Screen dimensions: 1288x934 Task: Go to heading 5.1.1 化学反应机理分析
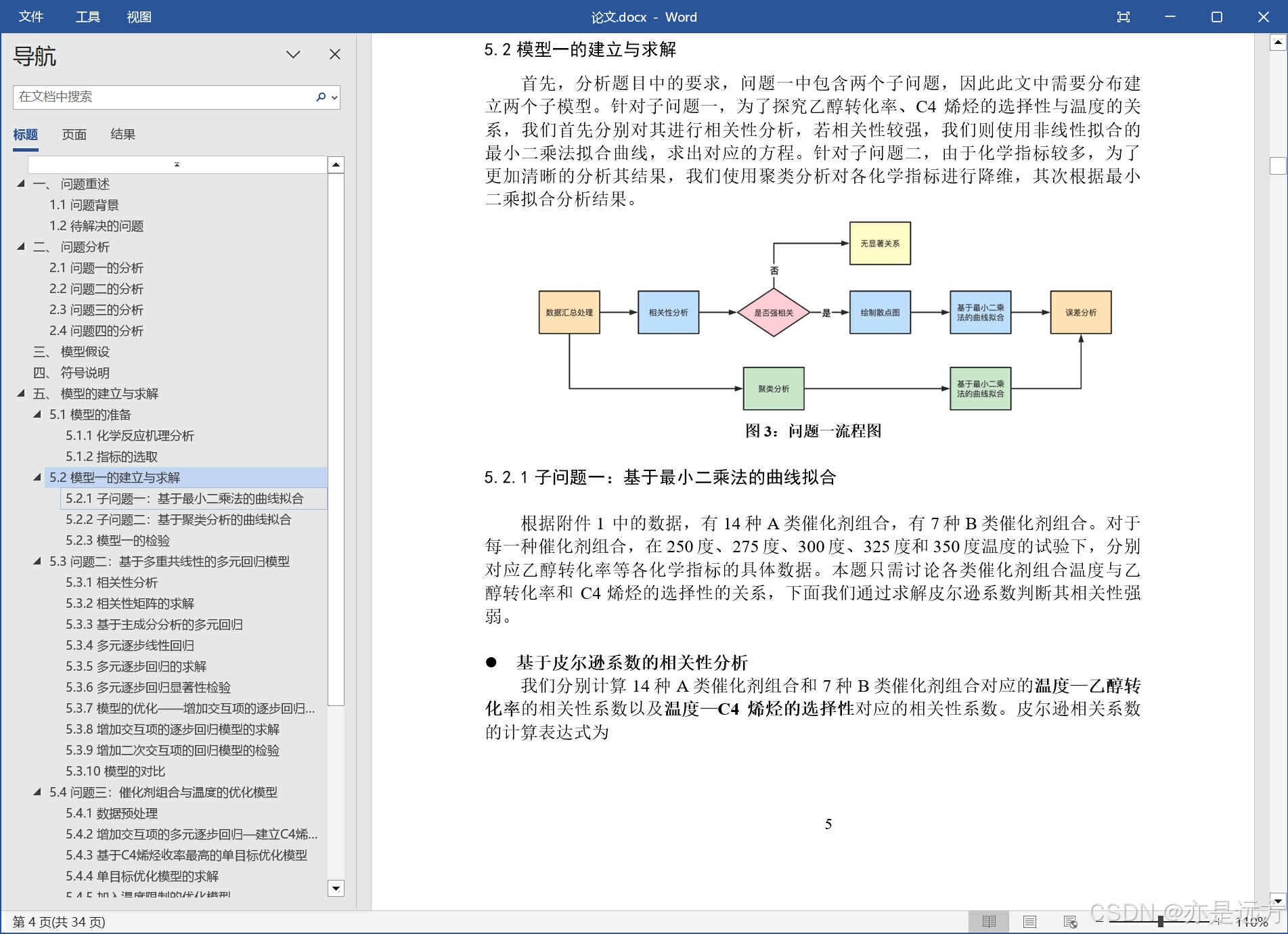click(x=130, y=435)
